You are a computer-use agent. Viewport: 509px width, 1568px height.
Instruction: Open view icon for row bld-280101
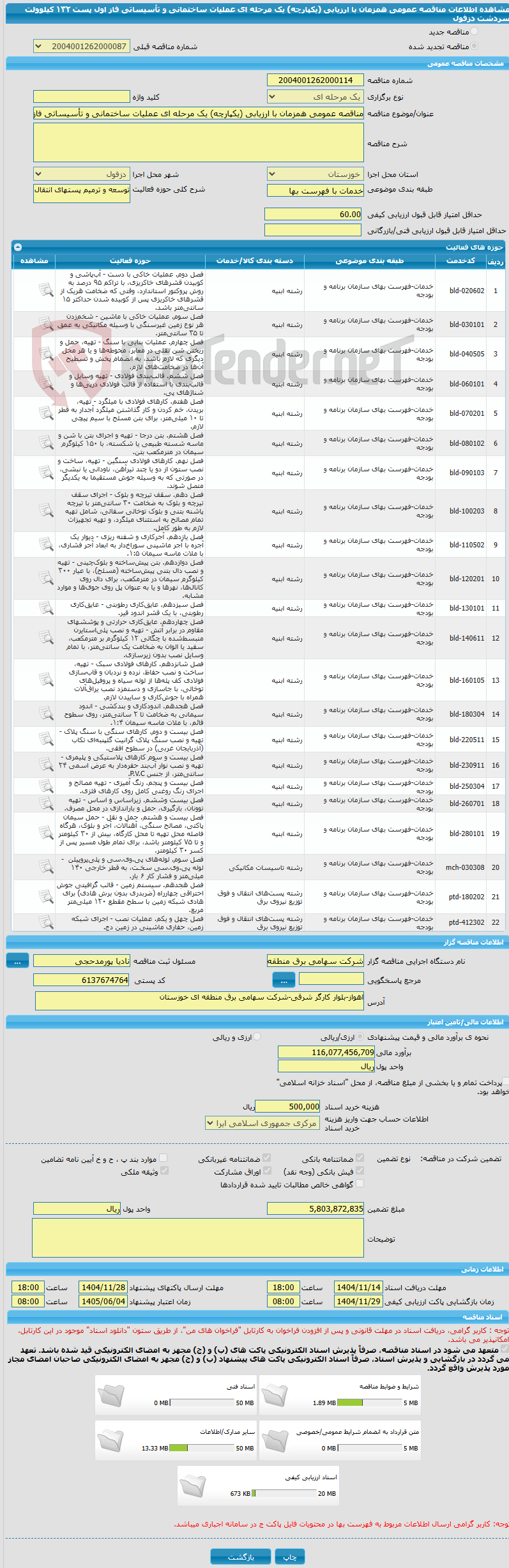[x=46, y=833]
